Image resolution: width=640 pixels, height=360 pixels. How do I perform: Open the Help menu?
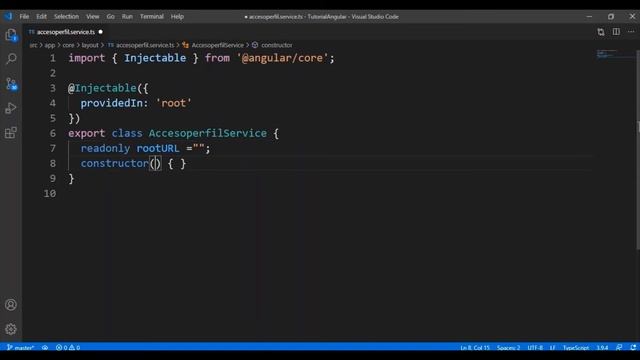[x=177, y=17]
